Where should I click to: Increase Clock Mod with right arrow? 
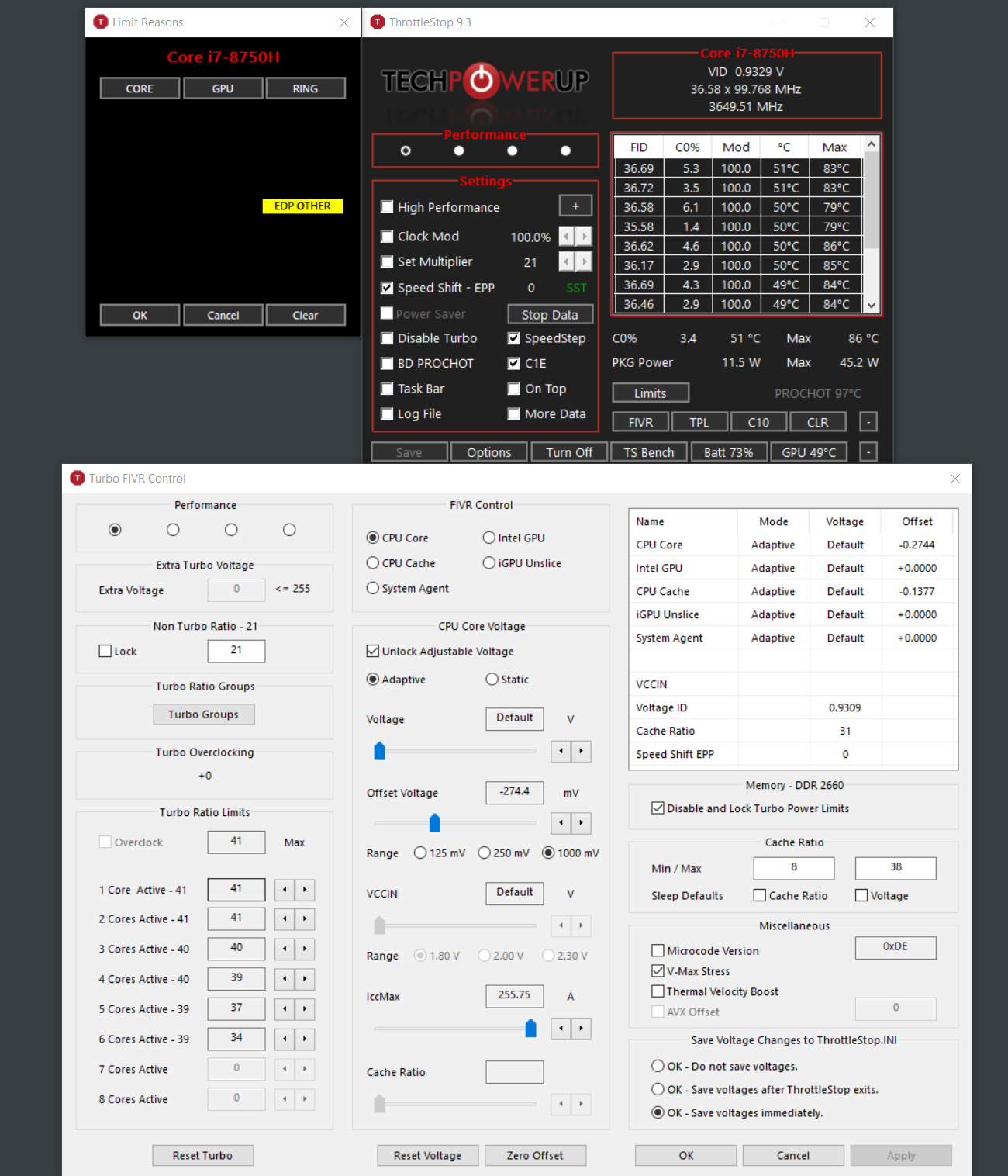click(585, 237)
